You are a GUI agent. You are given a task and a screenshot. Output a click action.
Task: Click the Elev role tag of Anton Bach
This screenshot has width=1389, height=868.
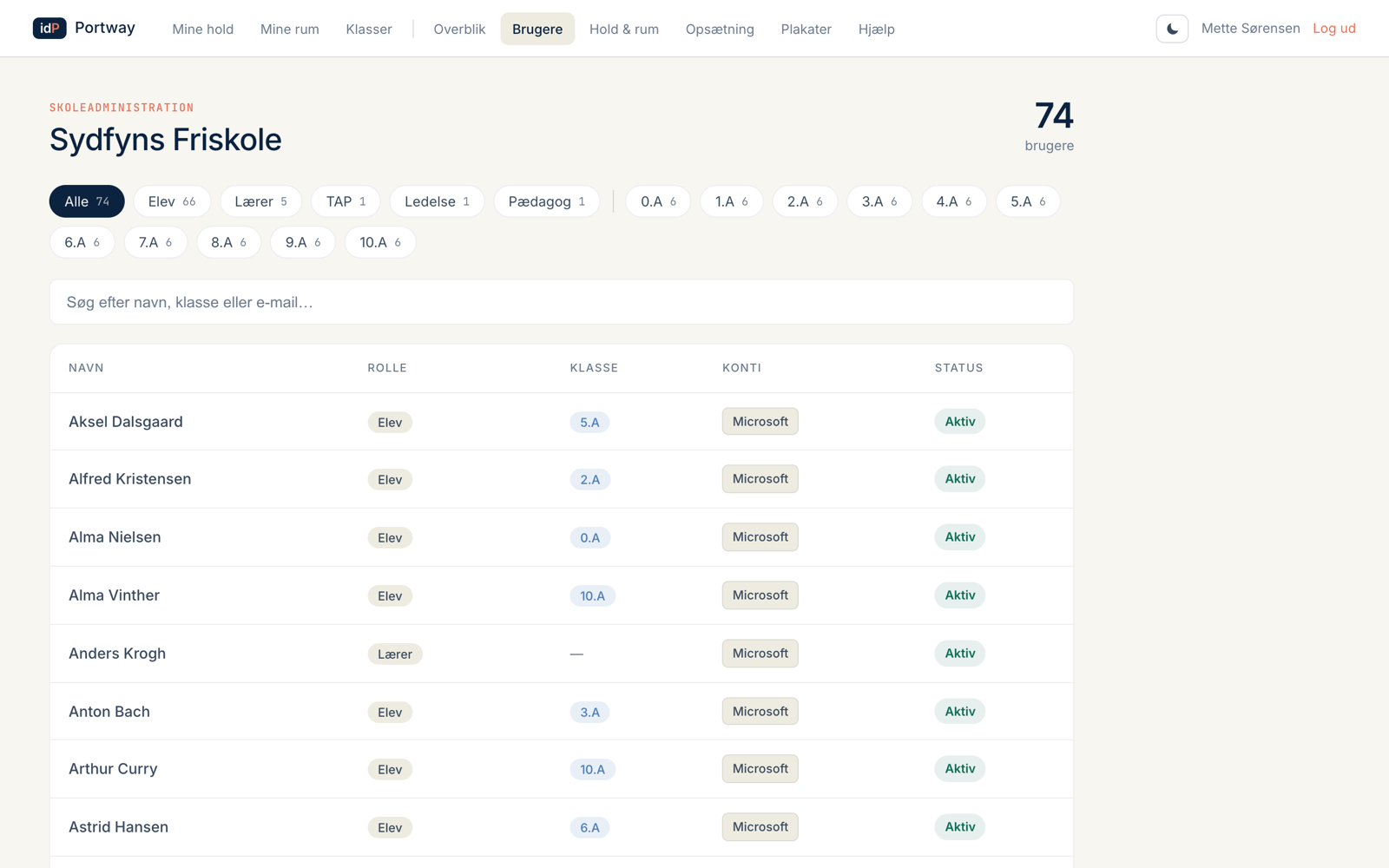click(390, 713)
